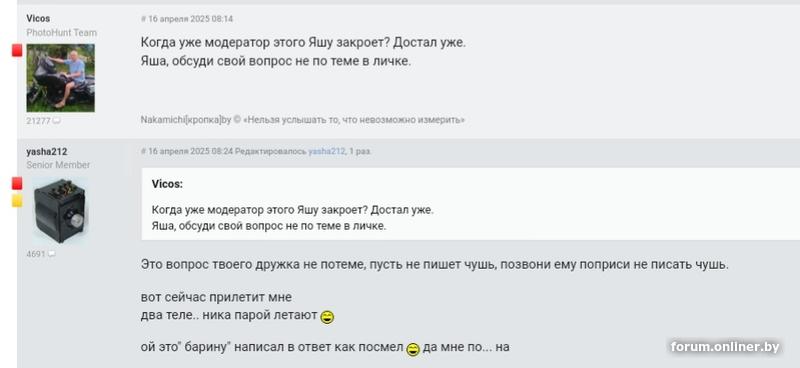Open Vicos motorcycle avatar picture
The image size is (800, 368).
pos(60,78)
